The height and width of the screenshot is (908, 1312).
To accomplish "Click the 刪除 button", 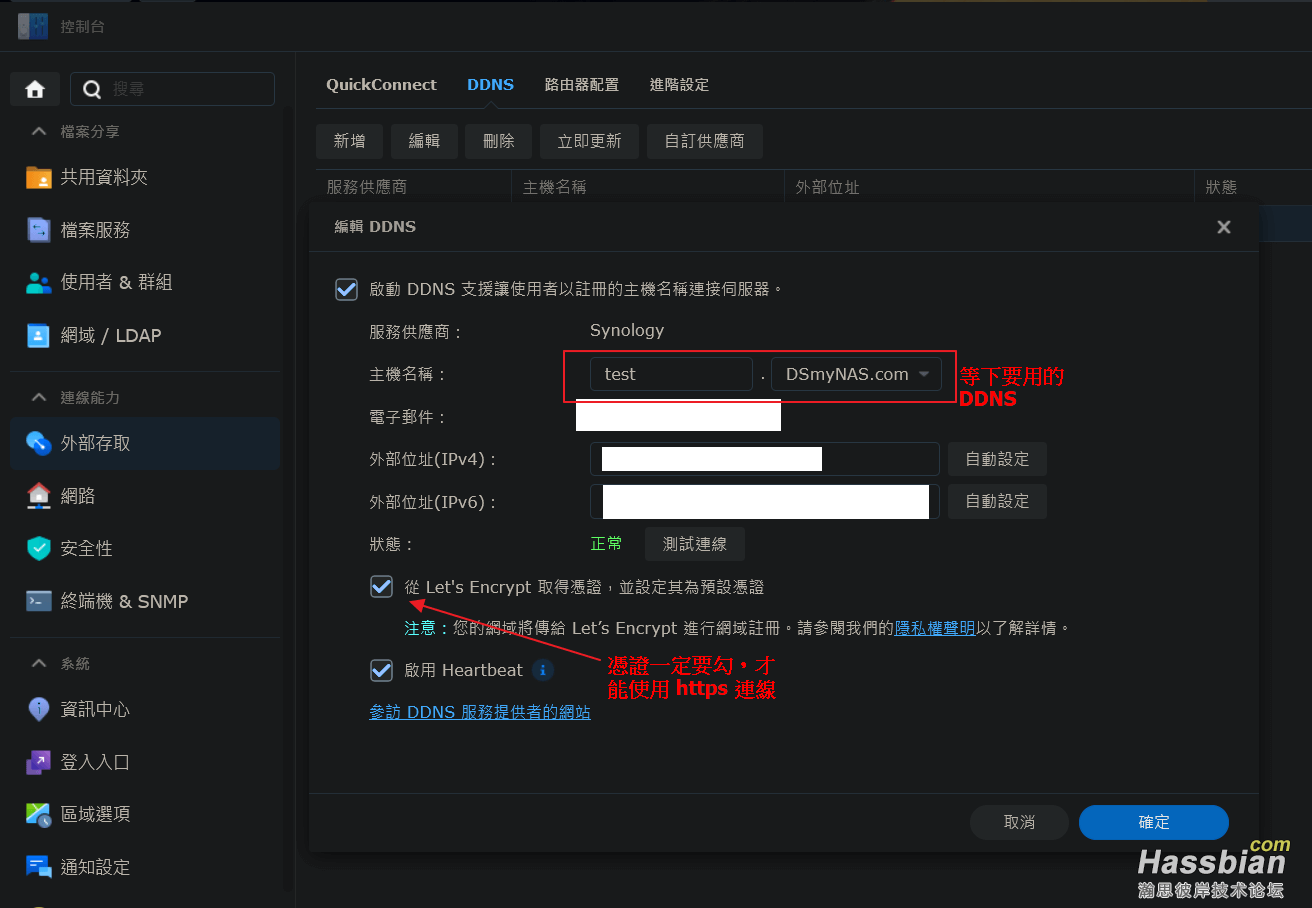I will pyautogui.click(x=498, y=141).
